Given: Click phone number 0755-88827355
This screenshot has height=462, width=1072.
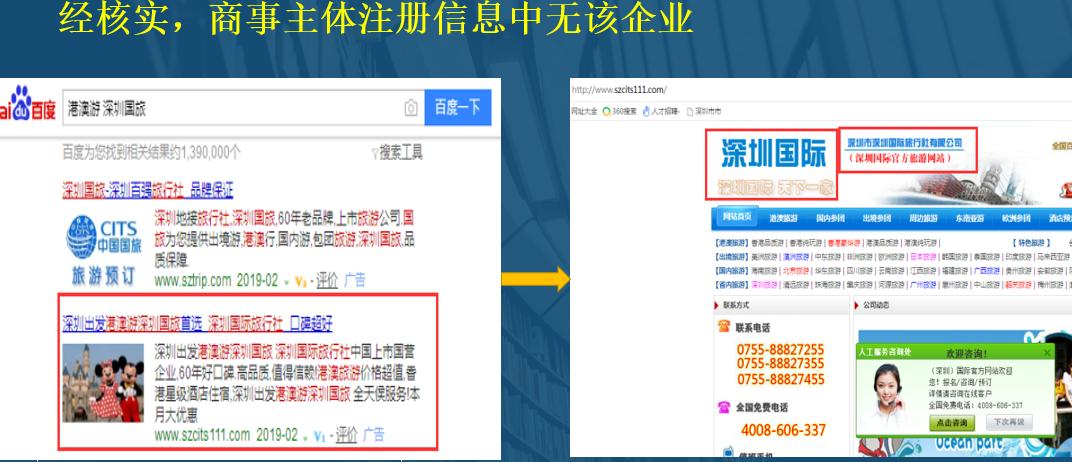Looking at the screenshot, I should click(780, 364).
